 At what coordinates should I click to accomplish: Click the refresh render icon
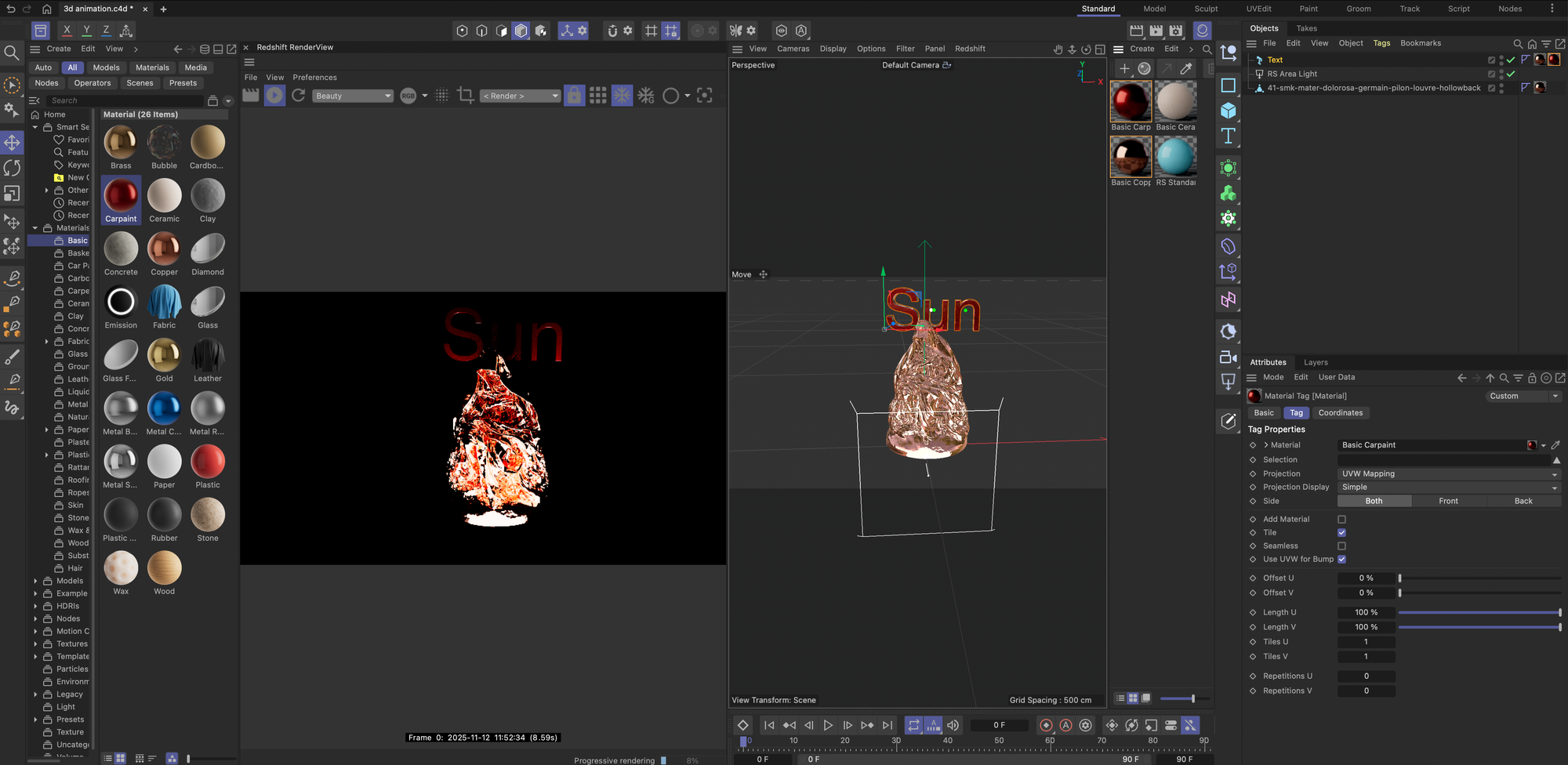coord(299,96)
